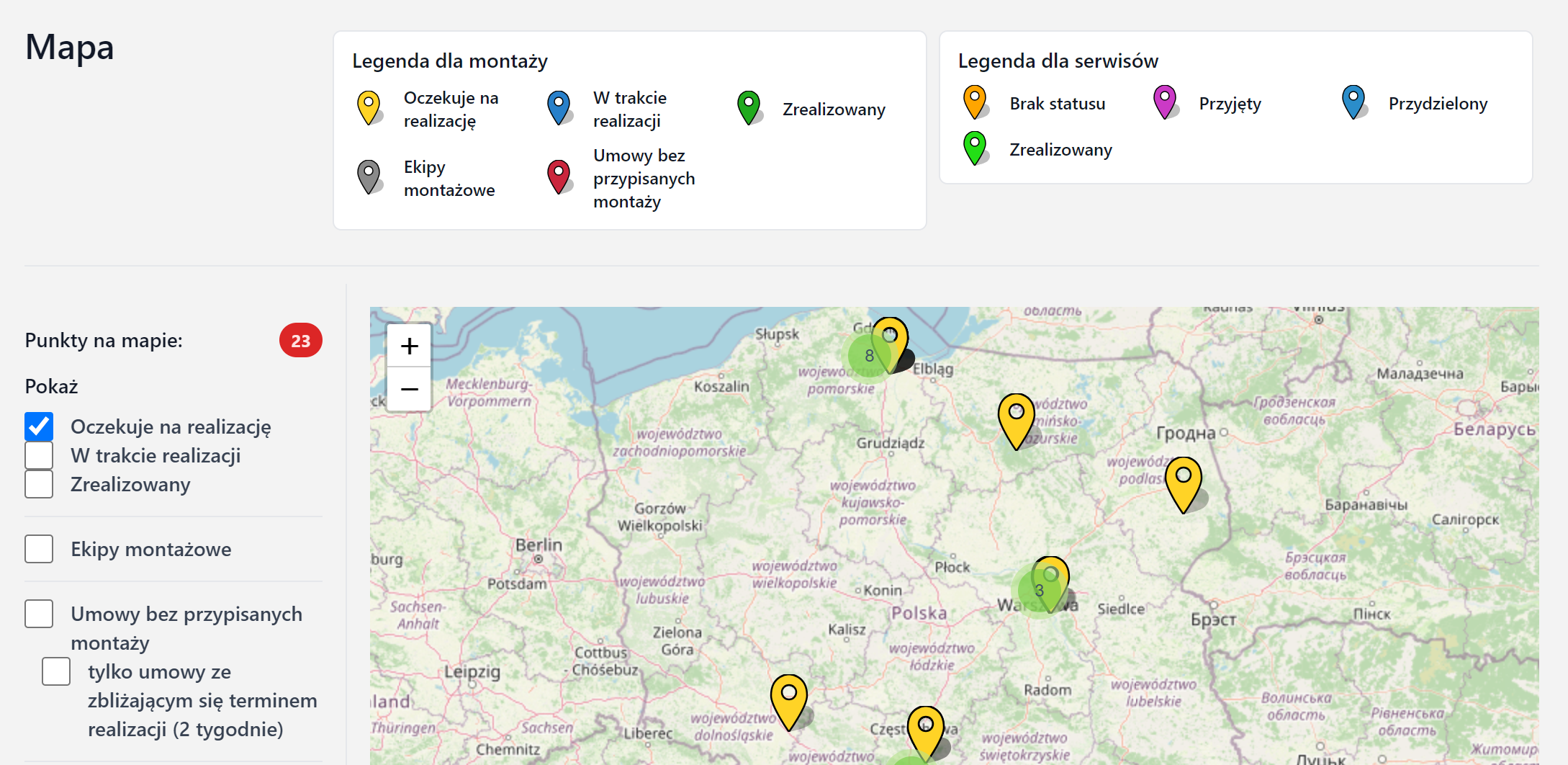
Task: Click the red legend pin for unassigned contracts
Action: coord(559,176)
